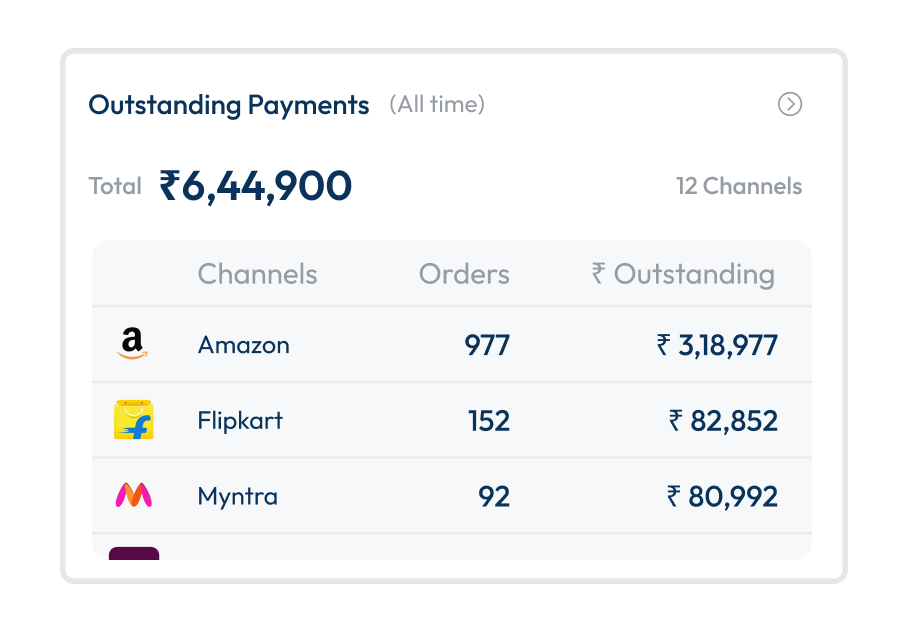Click Amazon's ₹ 3,18,977 outstanding amount

click(x=717, y=345)
